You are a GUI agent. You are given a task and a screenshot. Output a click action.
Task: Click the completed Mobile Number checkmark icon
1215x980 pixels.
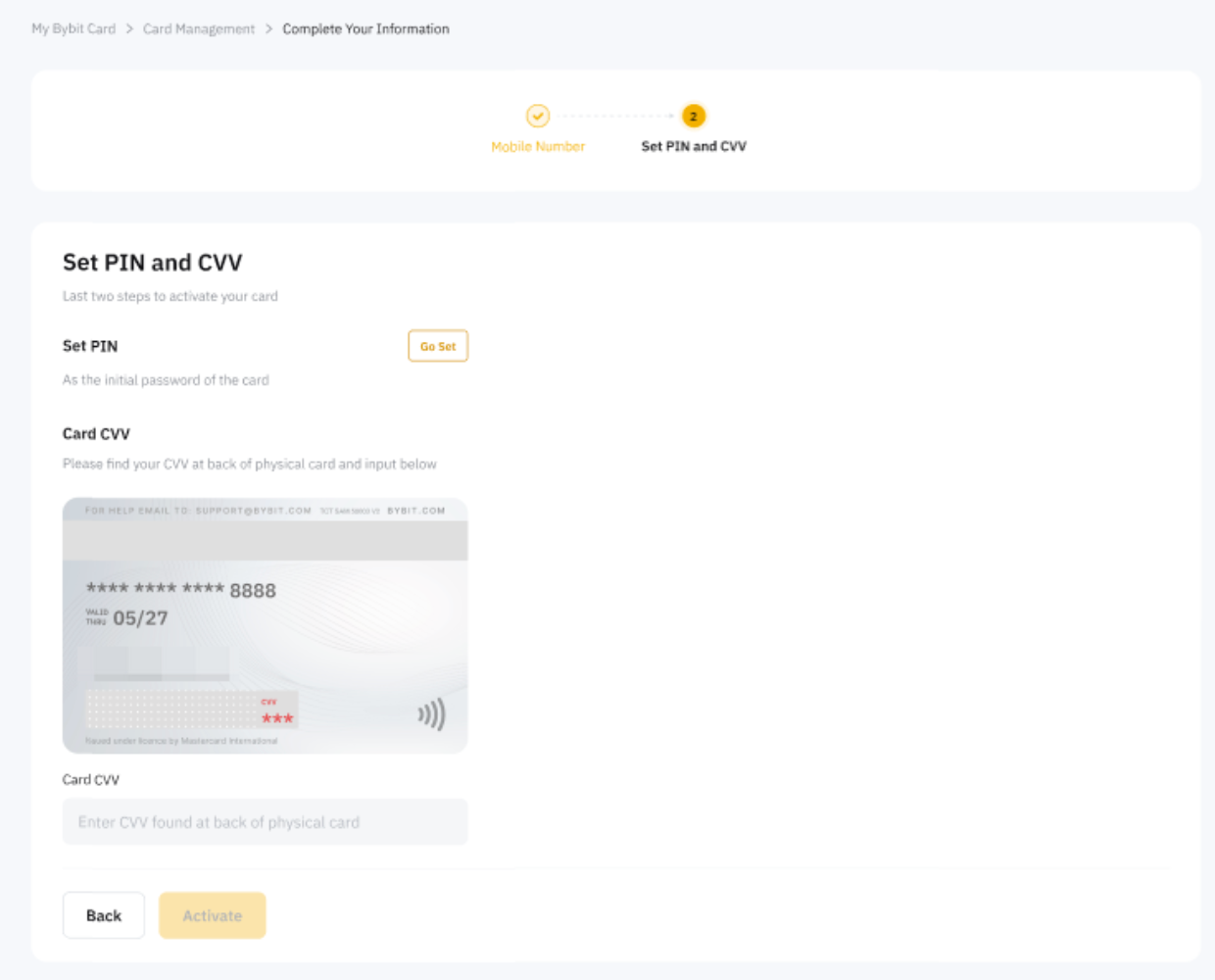pyautogui.click(x=538, y=116)
